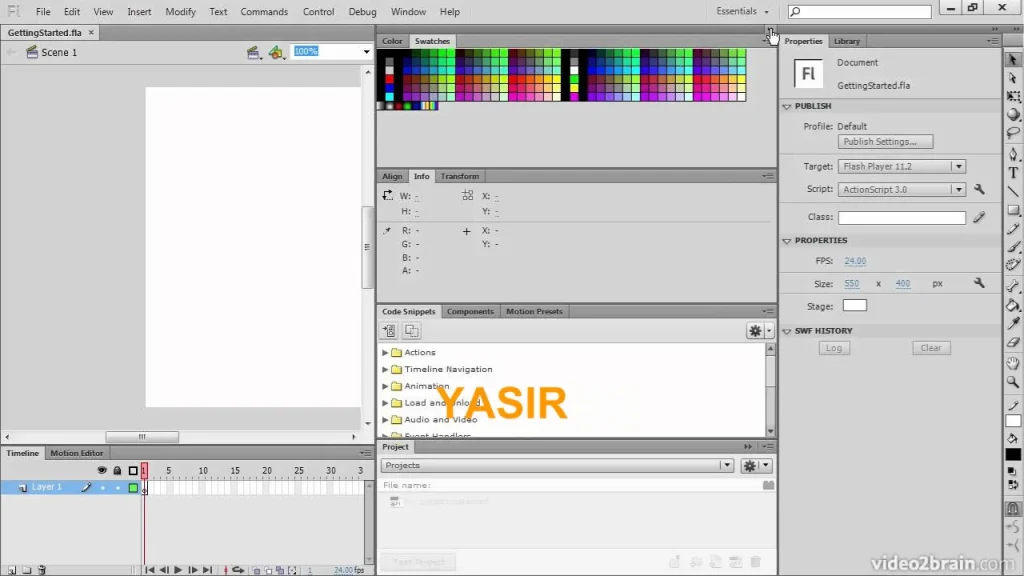The width and height of the screenshot is (1024, 576).
Task: Switch to the Library tab
Action: (846, 41)
